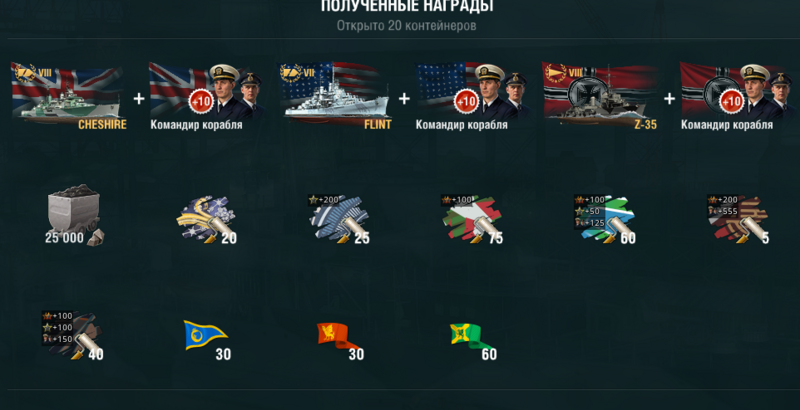
Task: Click the opened 20 containers subtitle text
Action: (x=406, y=25)
